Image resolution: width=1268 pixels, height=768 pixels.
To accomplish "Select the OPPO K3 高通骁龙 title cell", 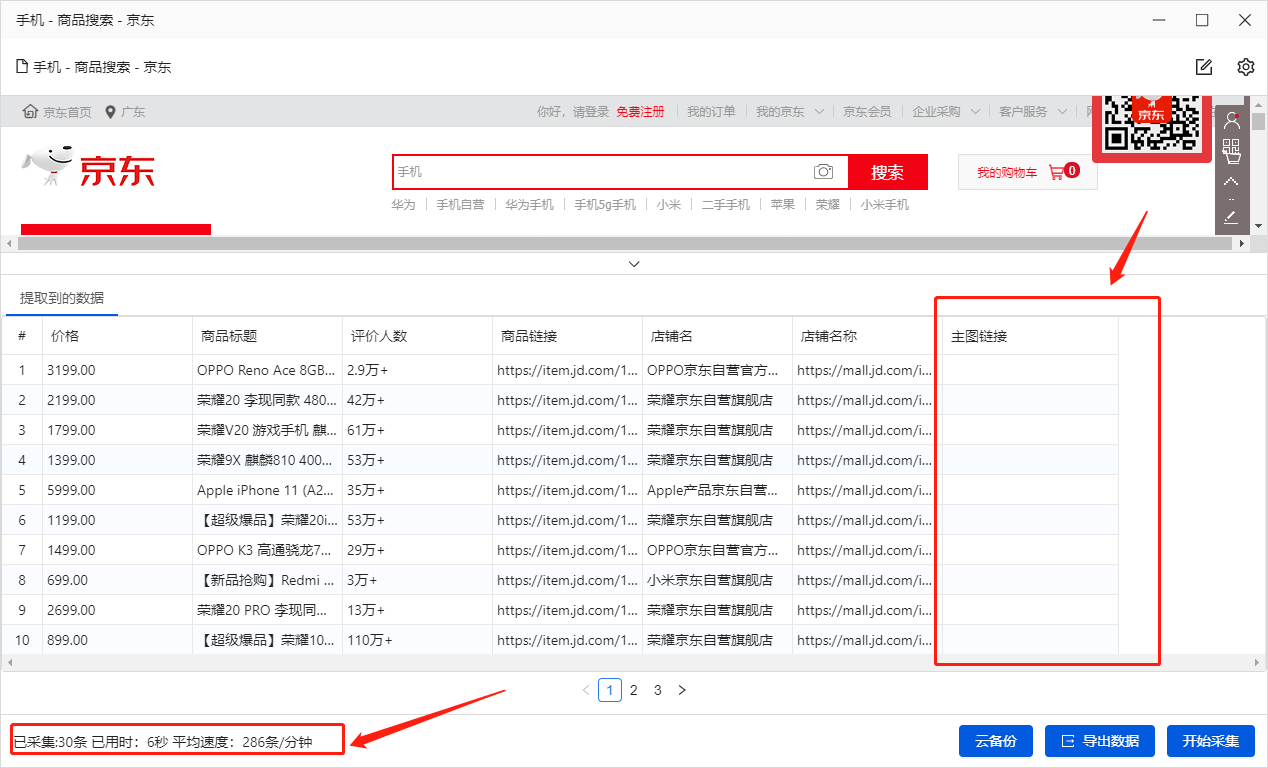I will click(x=267, y=550).
